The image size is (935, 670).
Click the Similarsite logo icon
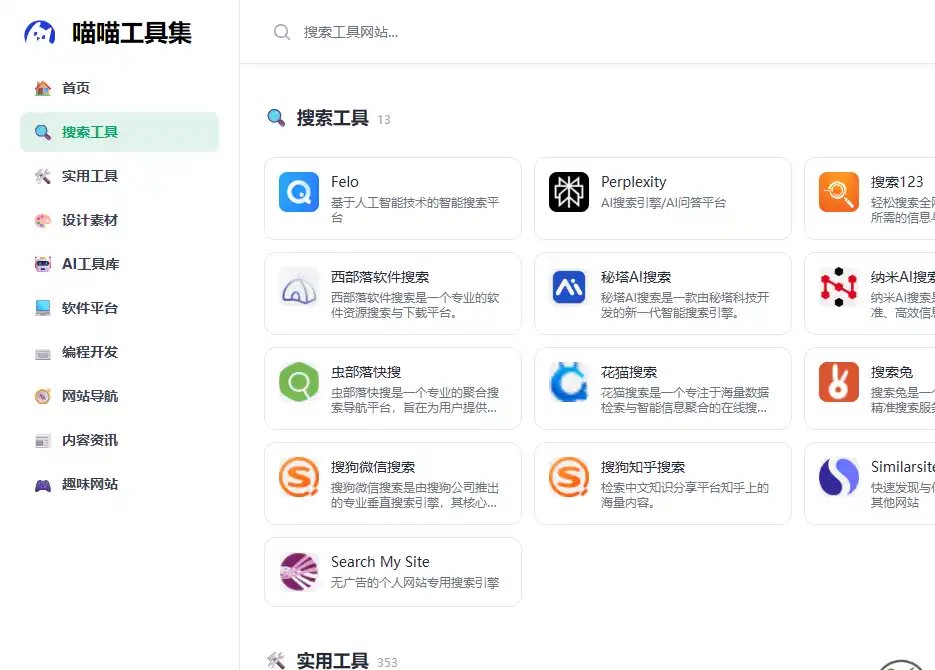[839, 477]
